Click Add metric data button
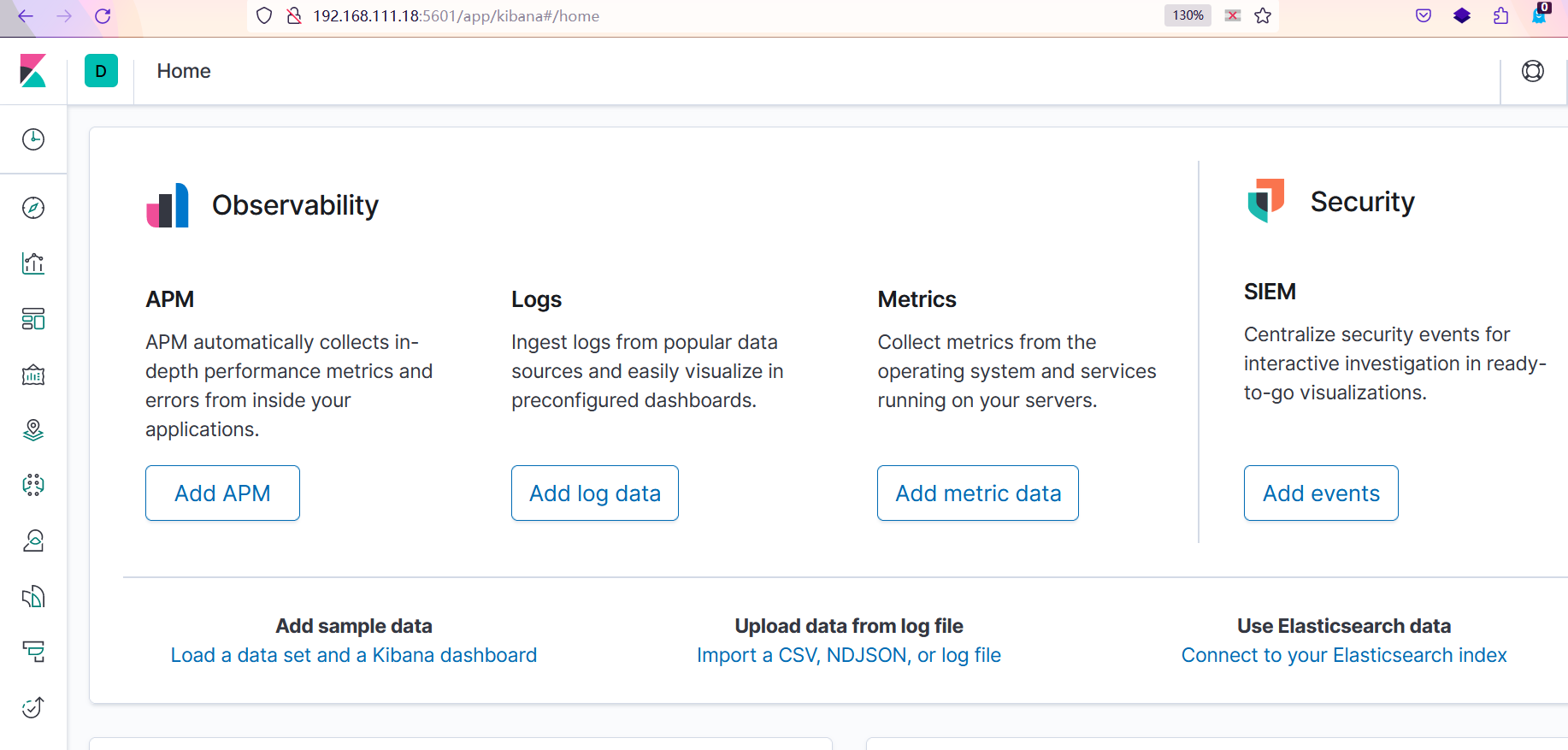 coord(978,493)
